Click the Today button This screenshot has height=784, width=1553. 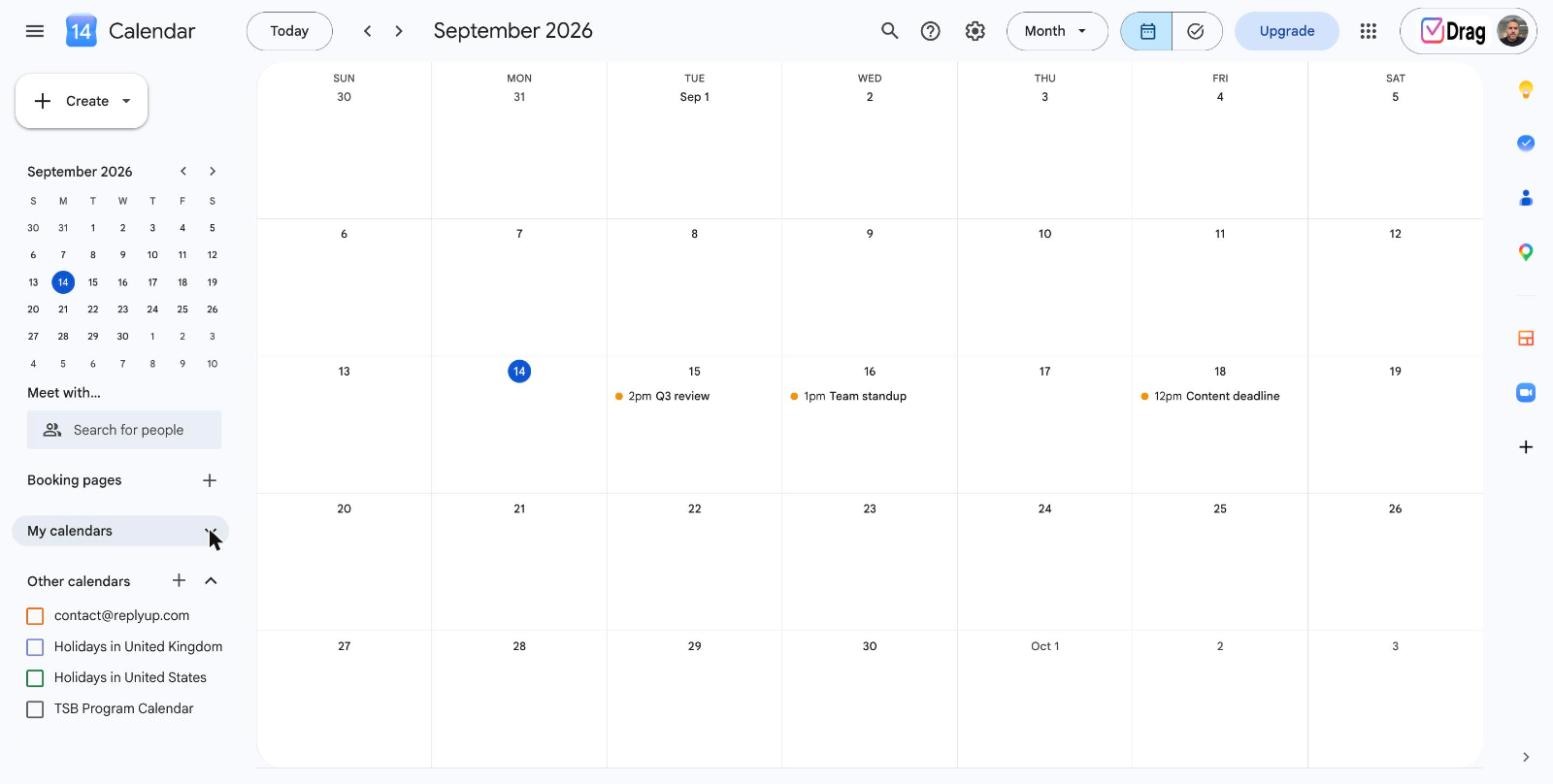[289, 31]
